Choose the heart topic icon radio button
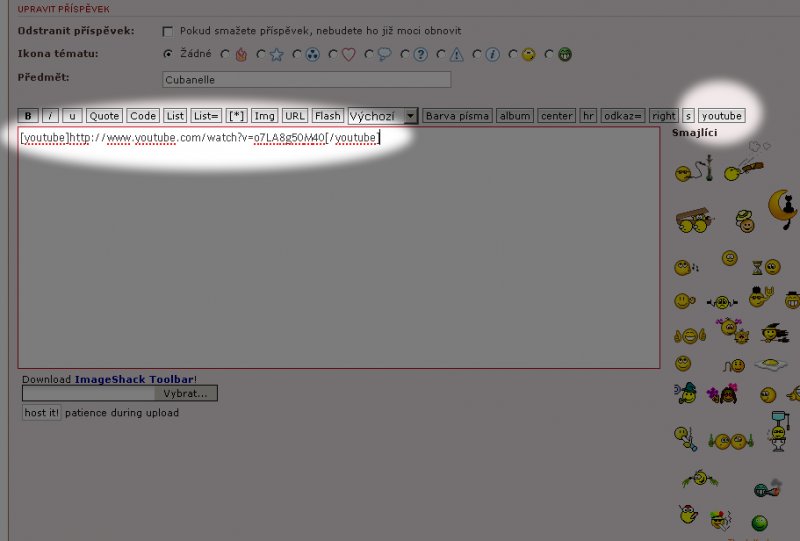The width and height of the screenshot is (800, 541). coord(333,55)
